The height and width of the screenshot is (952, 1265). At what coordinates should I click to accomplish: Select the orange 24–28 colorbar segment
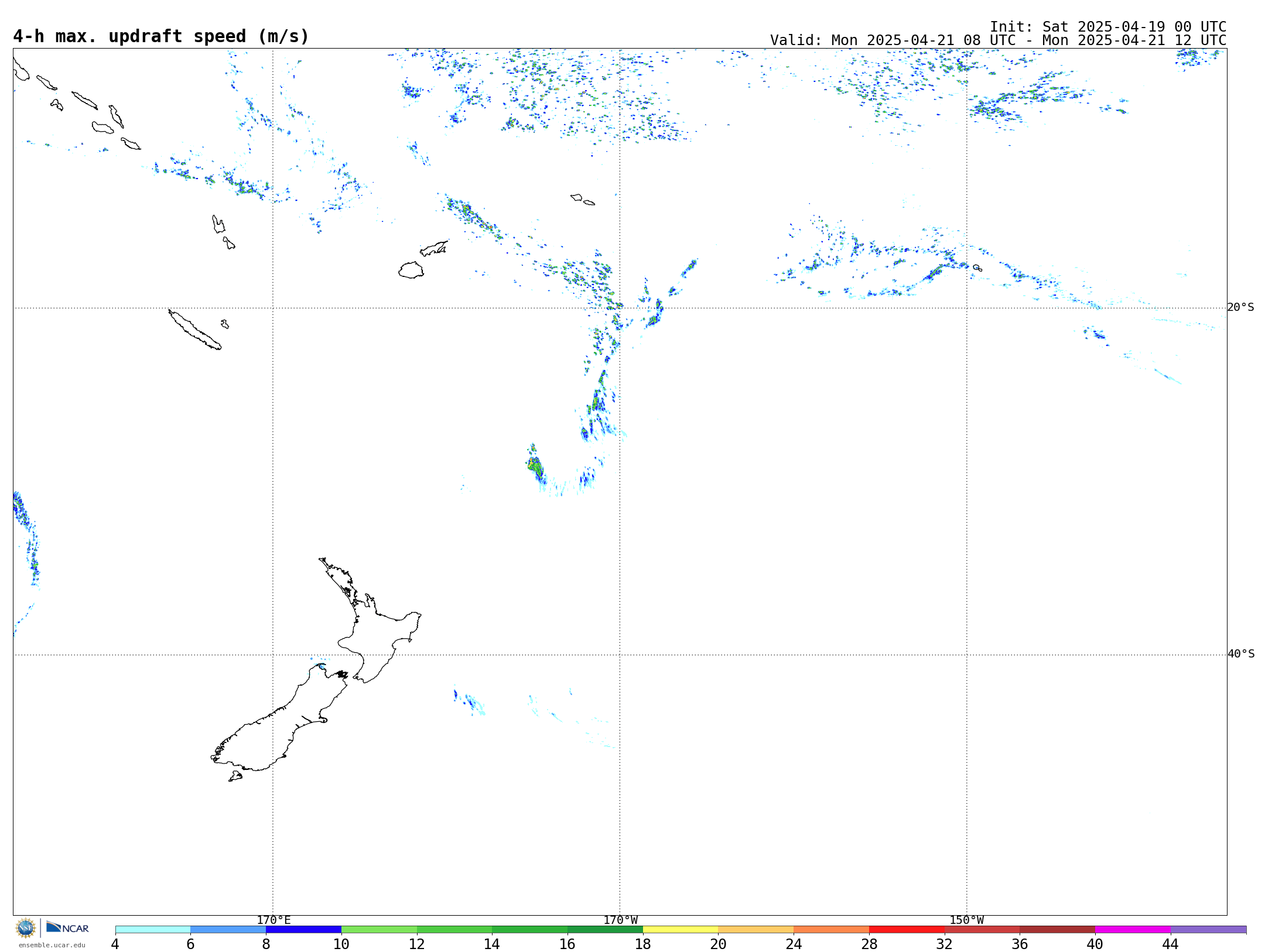pos(832,930)
